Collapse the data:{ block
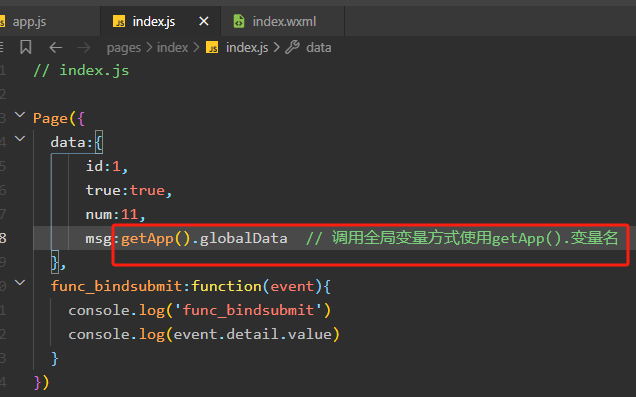This screenshot has width=636, height=397. (19, 139)
